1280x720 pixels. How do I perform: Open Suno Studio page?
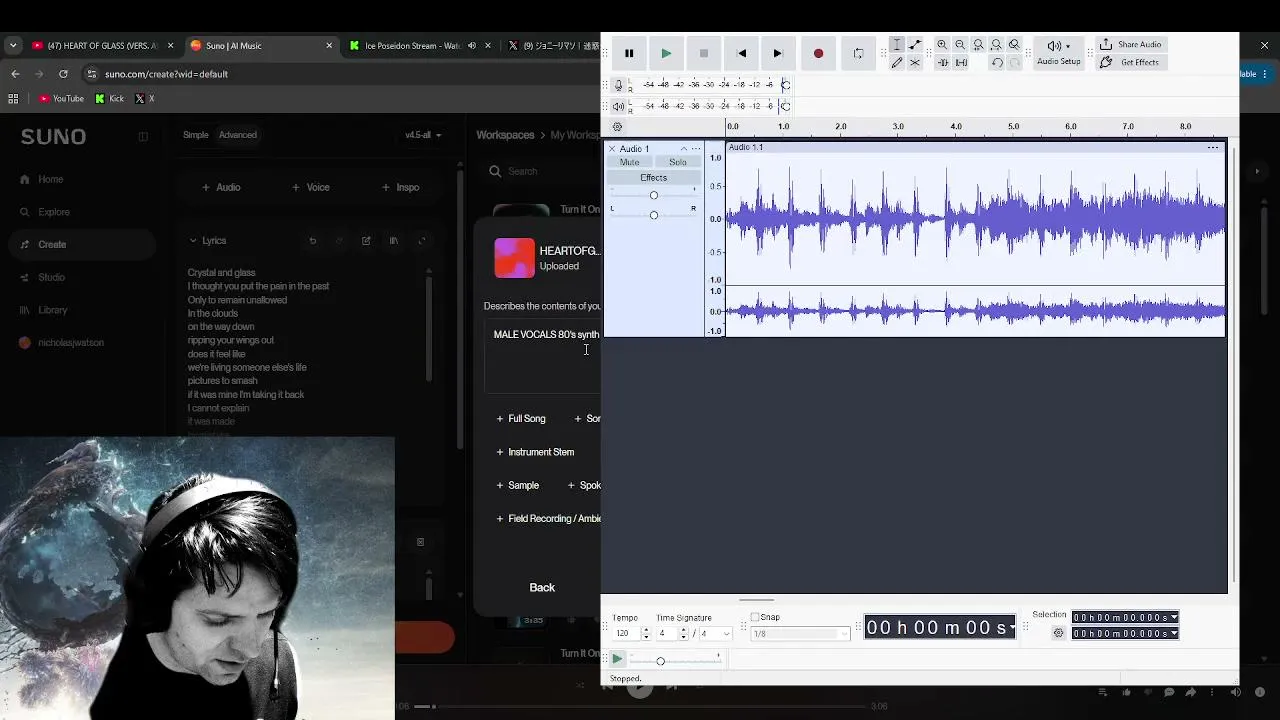pyautogui.click(x=42, y=277)
